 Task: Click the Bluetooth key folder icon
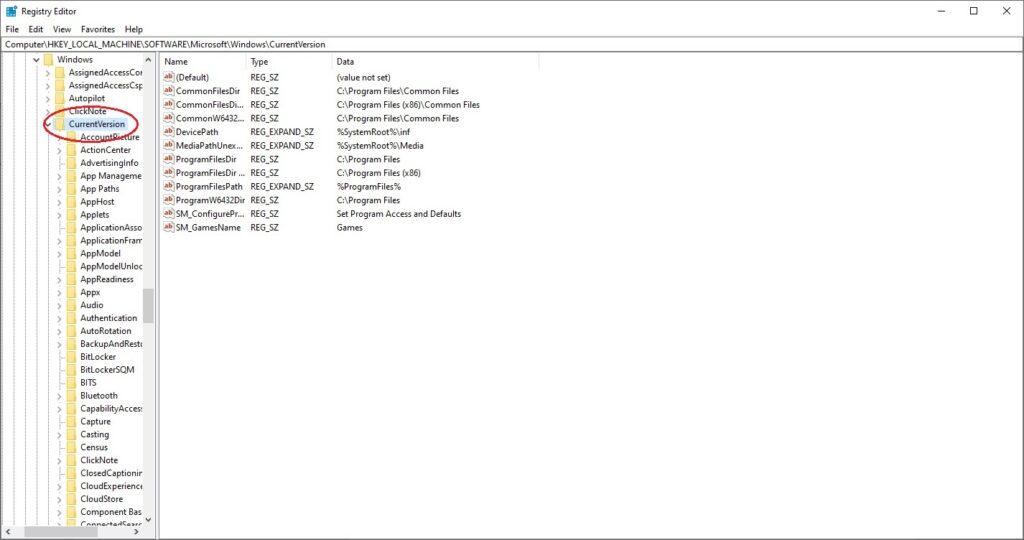(x=71, y=396)
